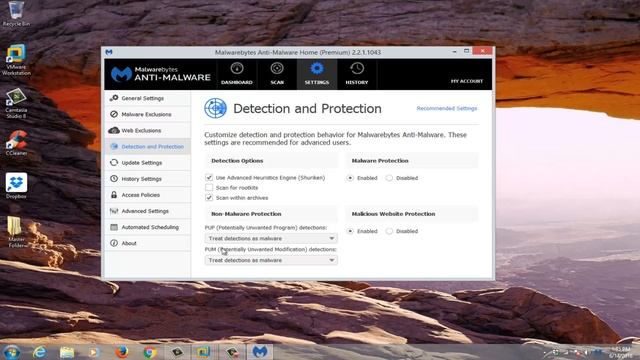Image resolution: width=640 pixels, height=360 pixels.
Task: Enable Scan for rootkits checkbox
Action: (209, 187)
